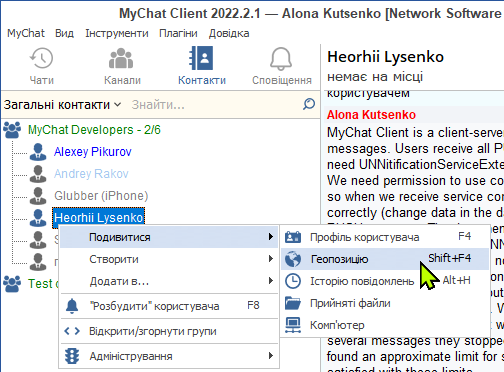Select "Розбудити" користувача menu entry
Image resolution: width=504 pixels, height=372 pixels.
[169, 306]
